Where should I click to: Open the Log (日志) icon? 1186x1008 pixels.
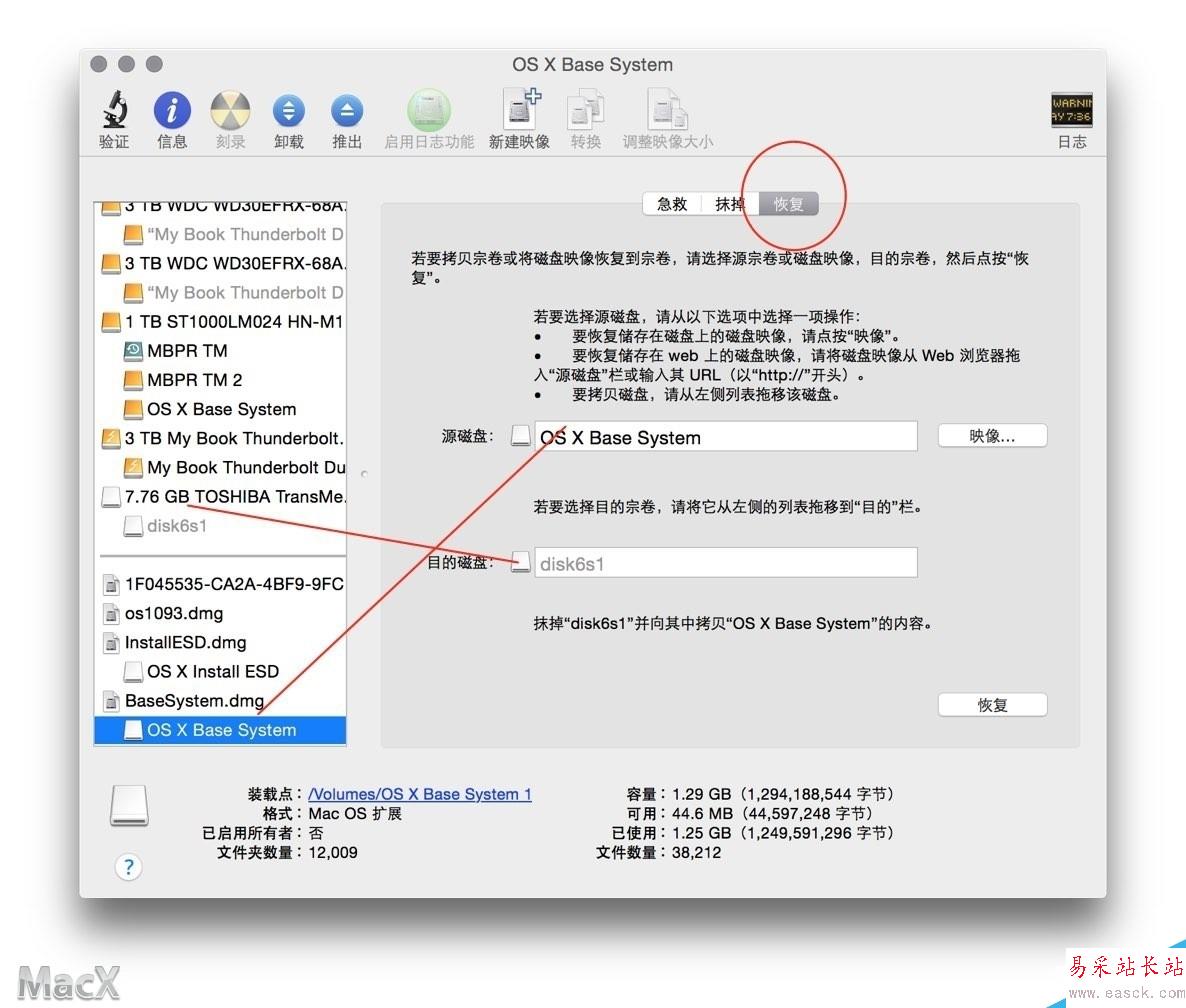tap(1072, 110)
